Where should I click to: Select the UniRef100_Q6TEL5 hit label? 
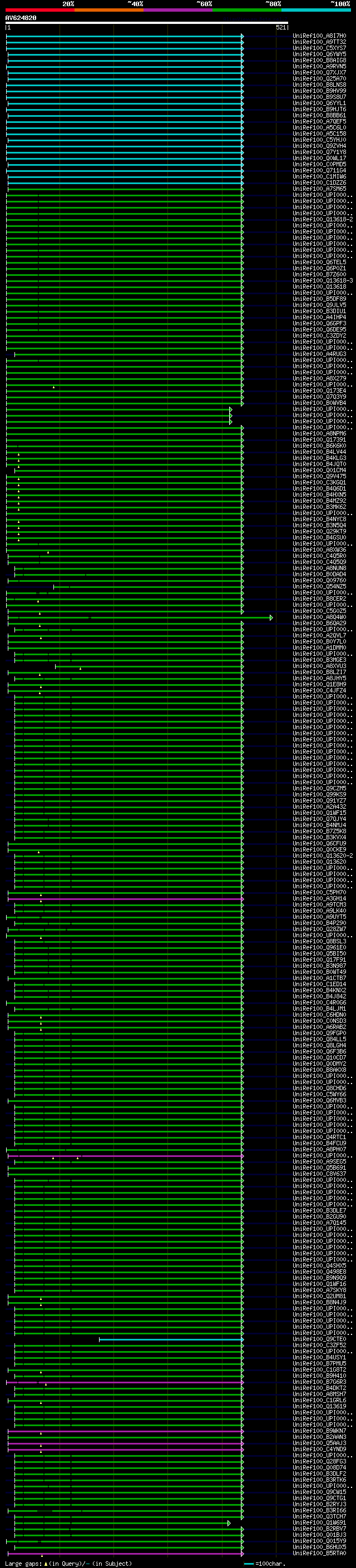(319, 263)
